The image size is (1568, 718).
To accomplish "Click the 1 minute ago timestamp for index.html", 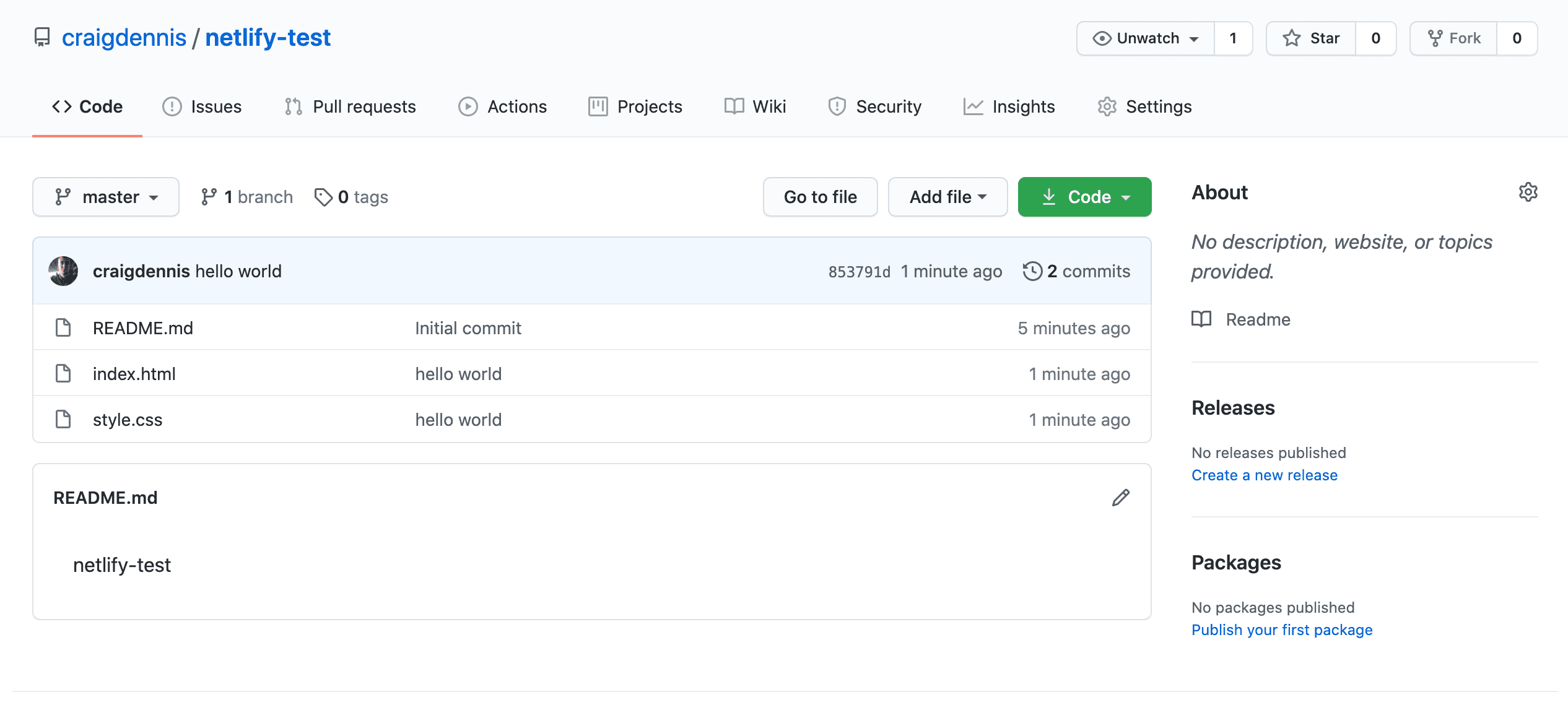I will (1079, 374).
